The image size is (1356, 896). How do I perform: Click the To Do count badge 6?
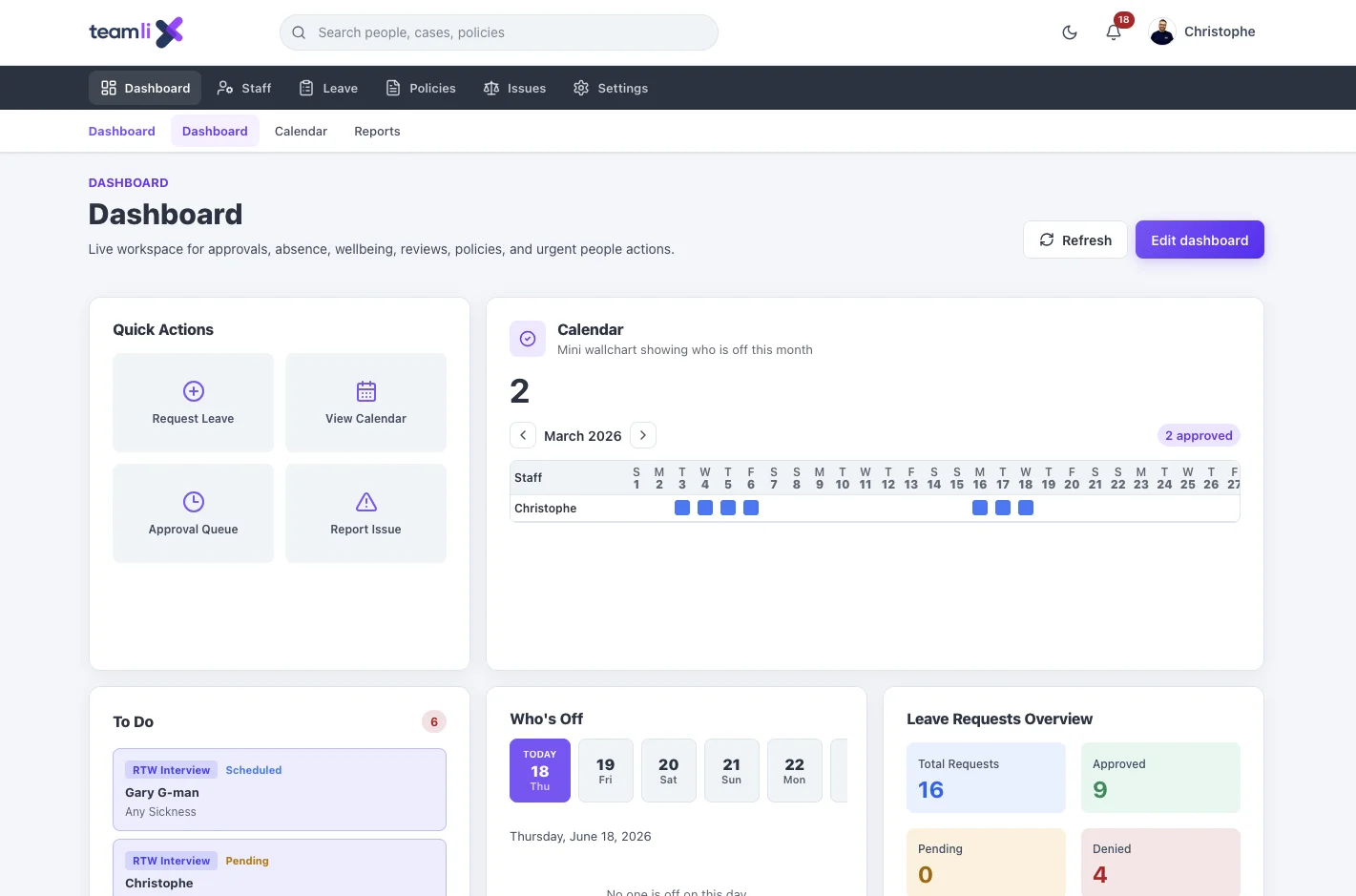434,722
